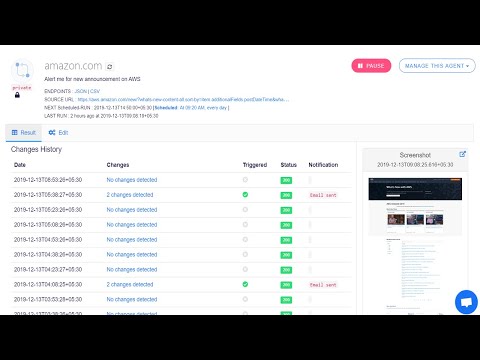Click date 2019-12-13T04:08:25+05:30
Viewport: 480px width, 360px height.
[48, 284]
